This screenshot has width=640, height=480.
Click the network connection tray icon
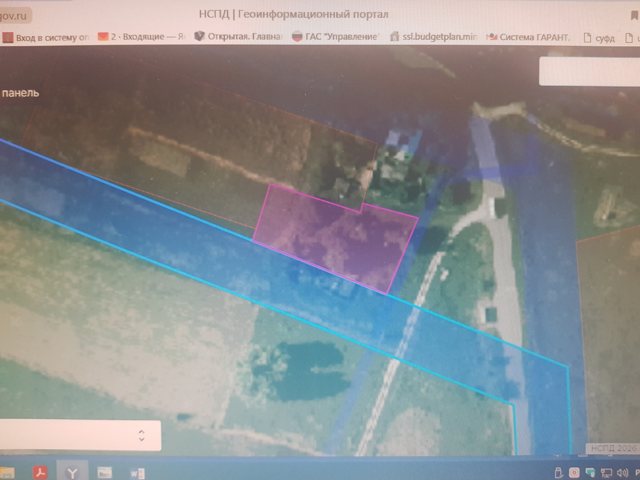coord(607,473)
